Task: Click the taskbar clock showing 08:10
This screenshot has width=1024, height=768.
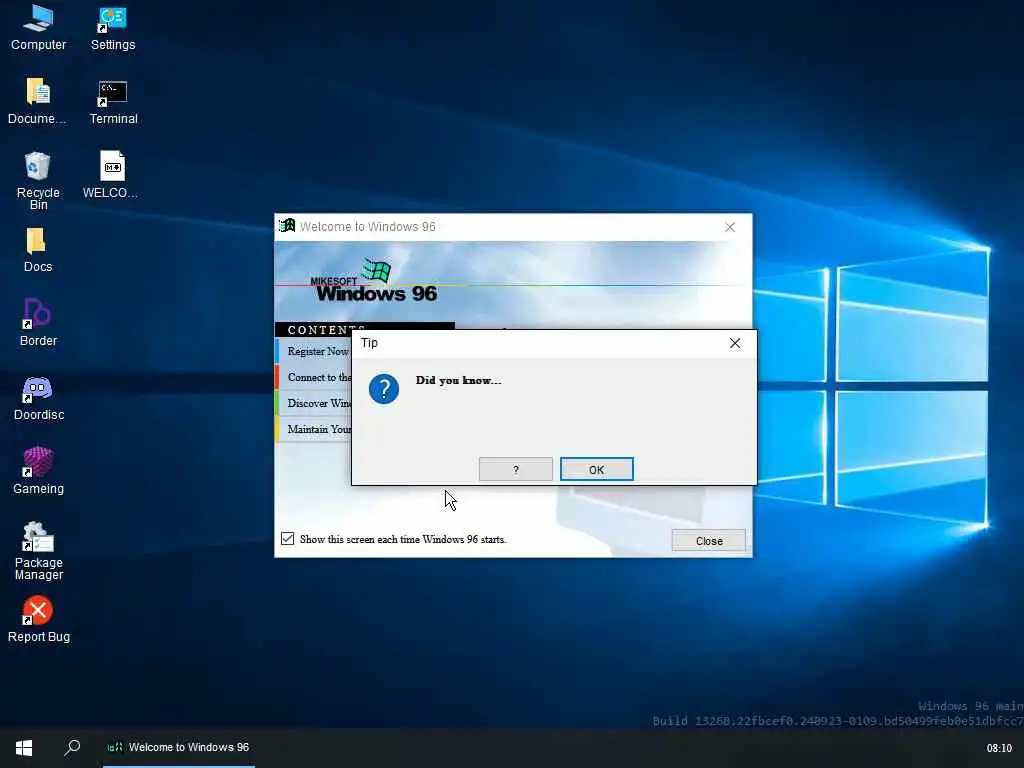Action: 999,748
